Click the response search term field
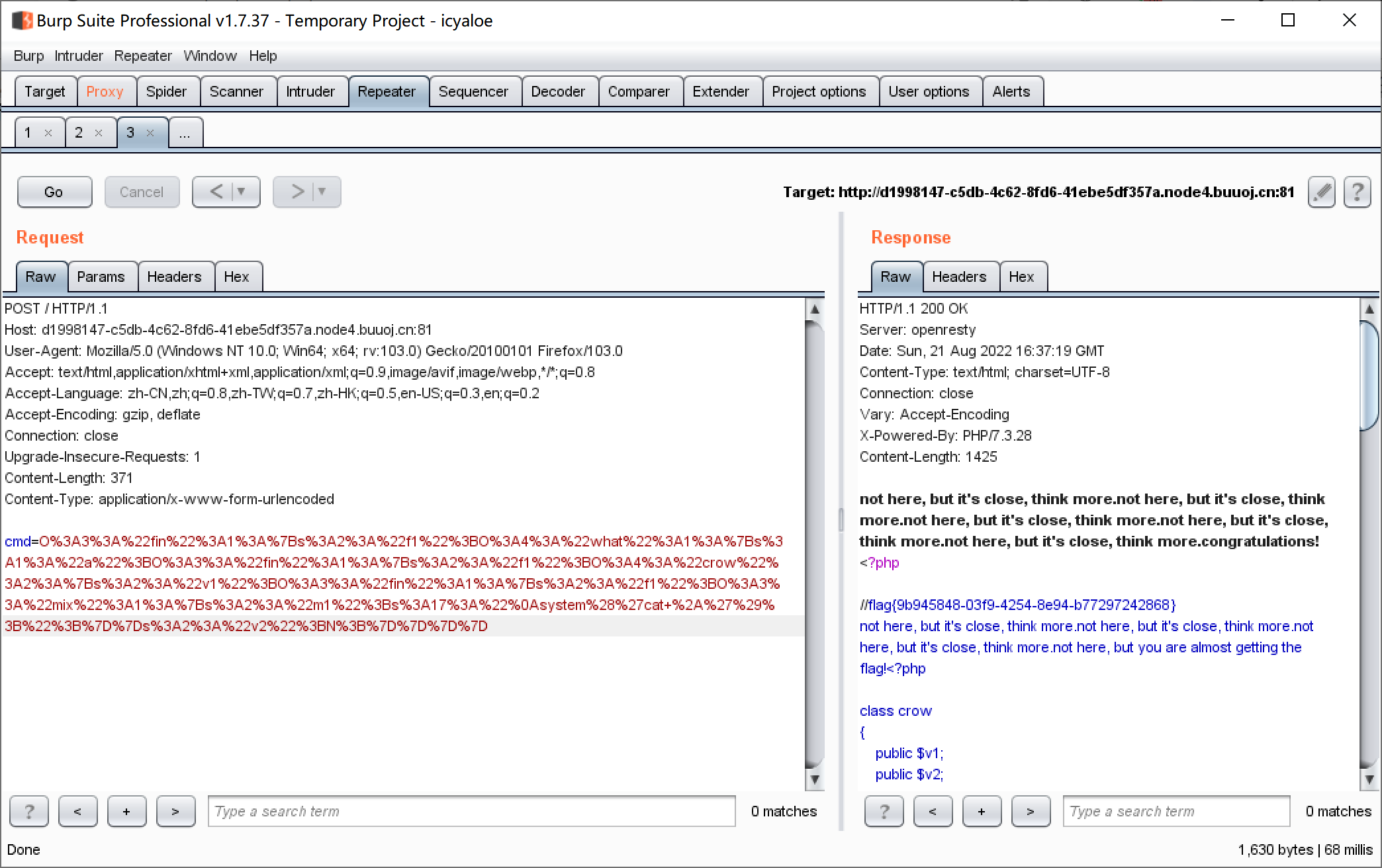This screenshot has height=868, width=1382. (x=1175, y=811)
